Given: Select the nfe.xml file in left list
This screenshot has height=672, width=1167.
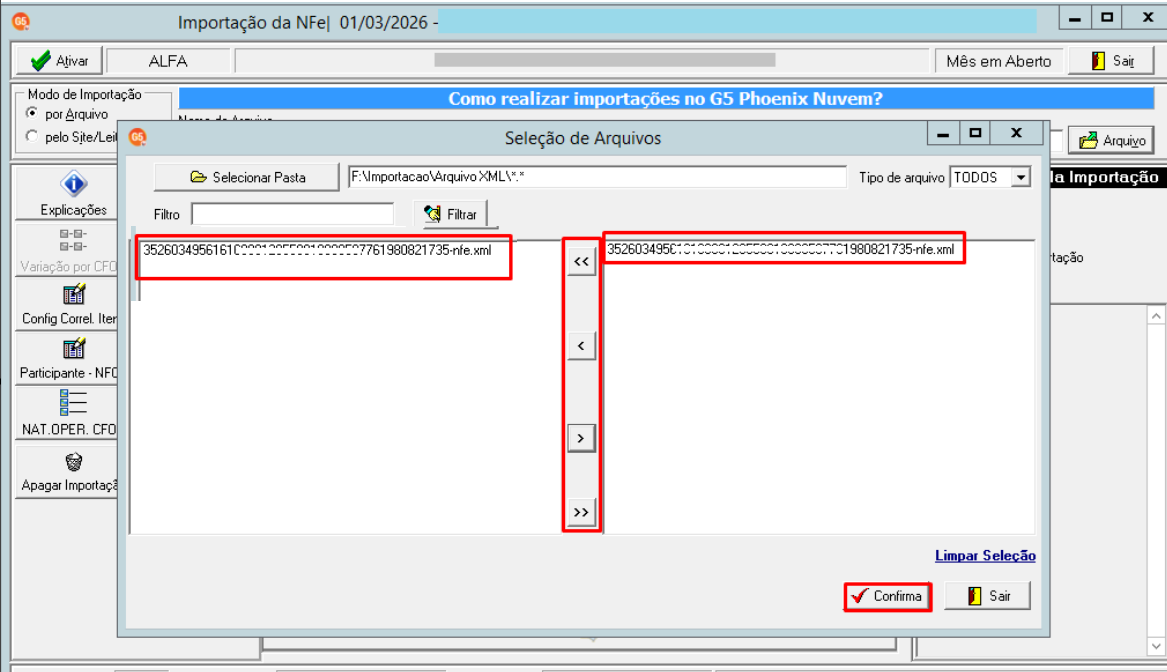Looking at the screenshot, I should (x=317, y=251).
